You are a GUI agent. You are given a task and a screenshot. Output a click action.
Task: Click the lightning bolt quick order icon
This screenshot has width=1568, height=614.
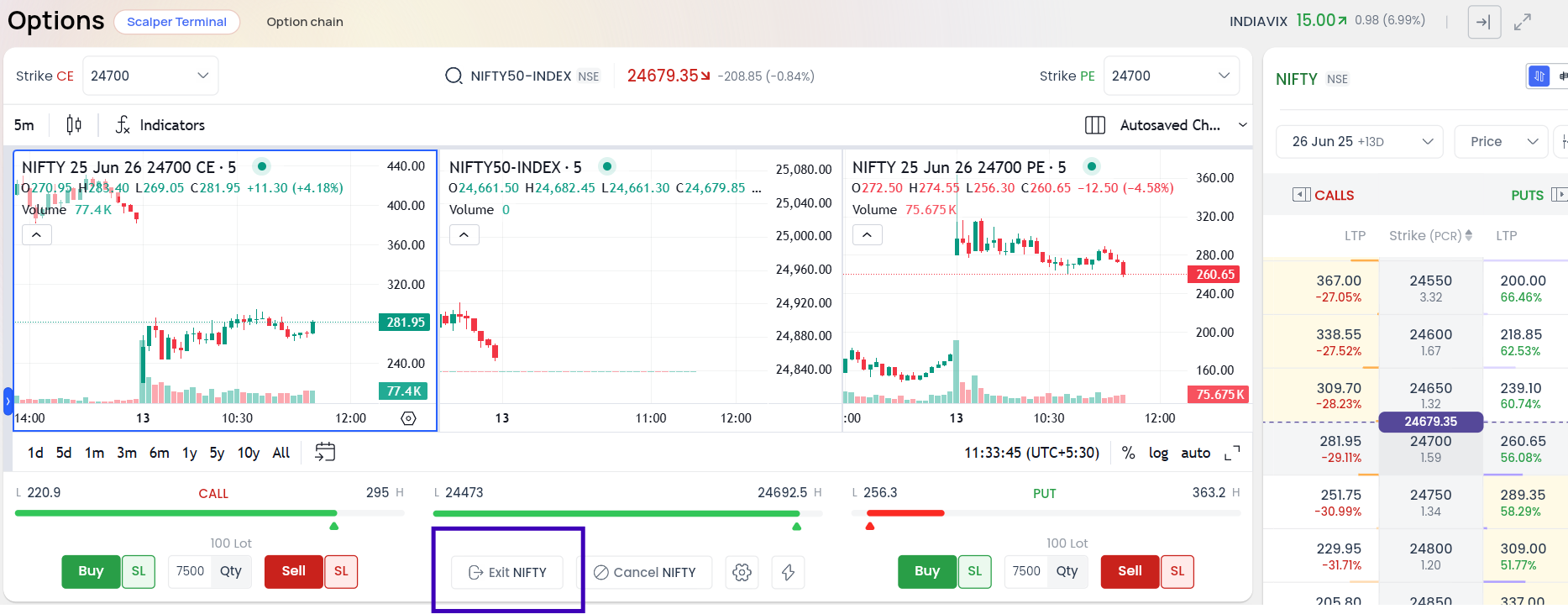(x=789, y=572)
